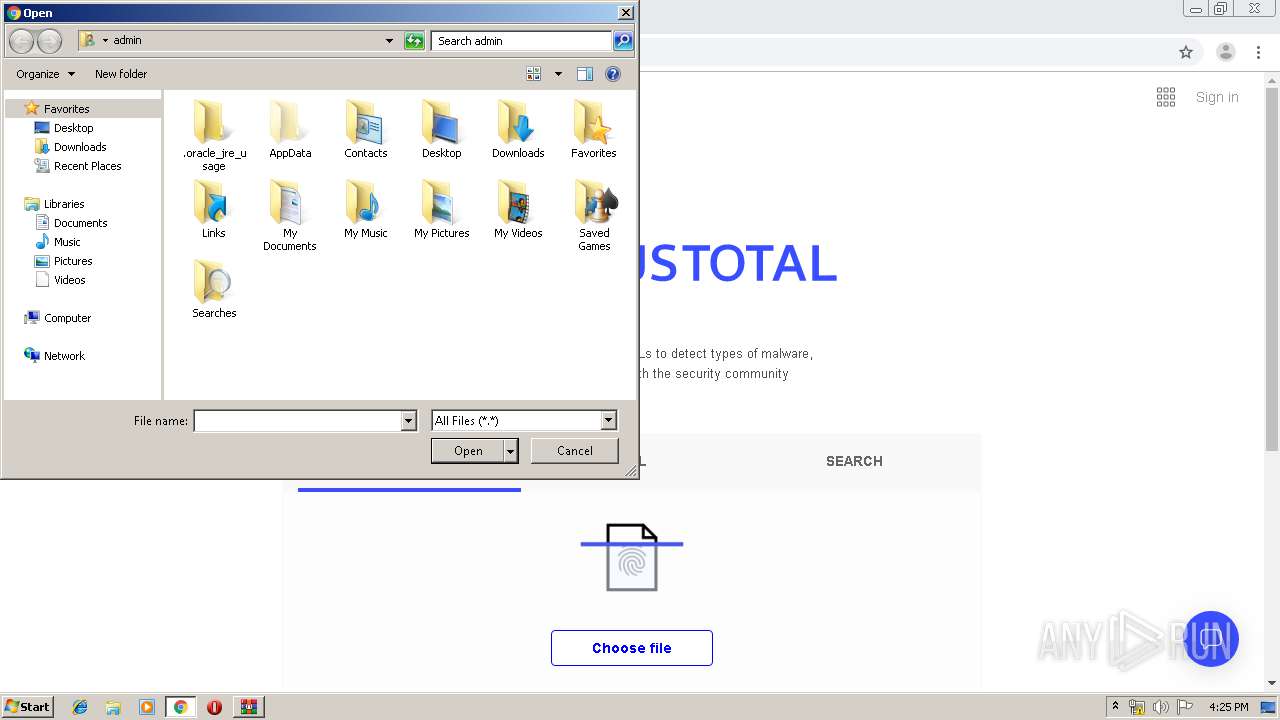
Task: Click the Forward navigation arrow
Action: 49,41
